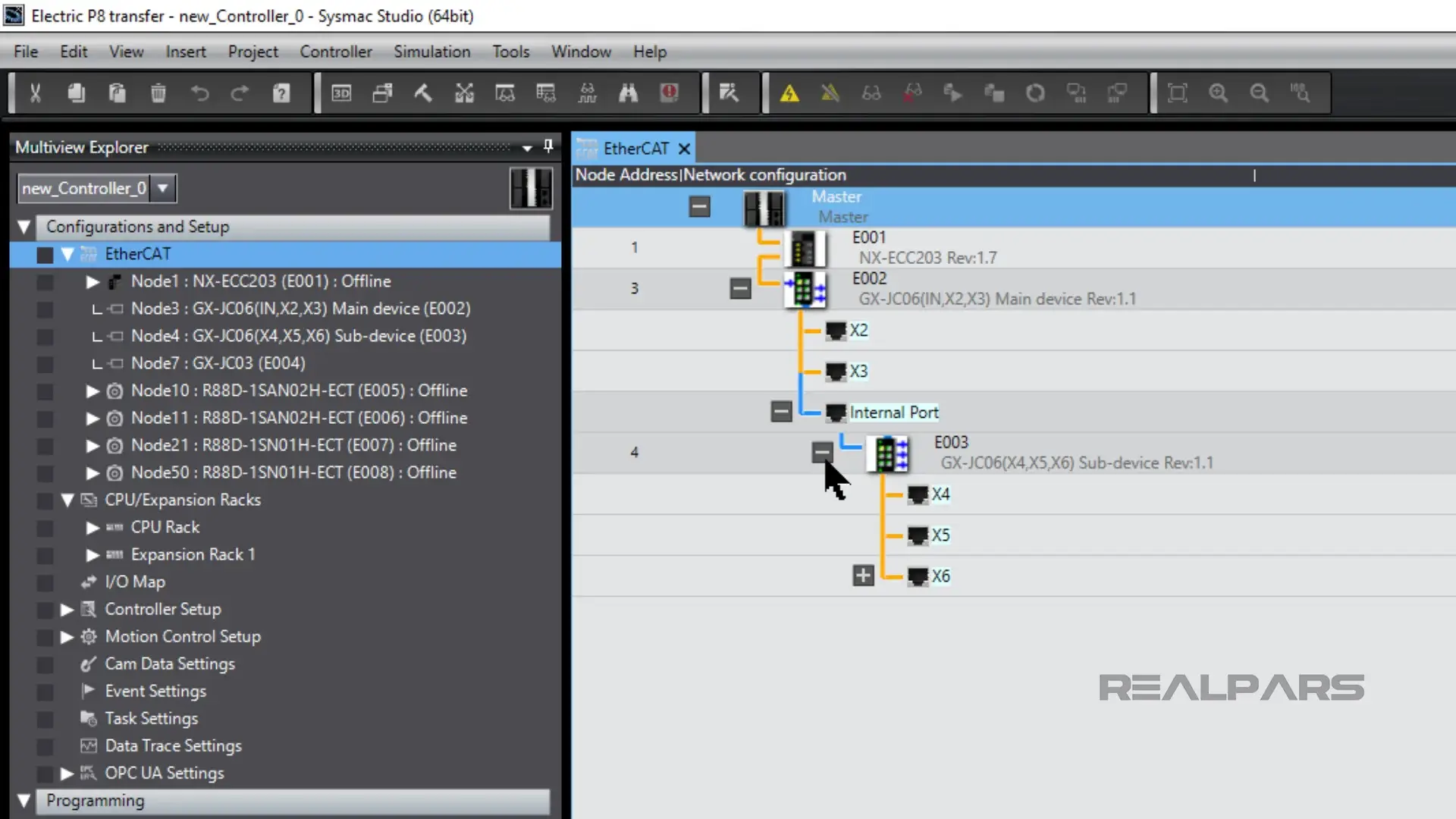Click the yellow warning triangle toolbar icon
This screenshot has height=819, width=1456.
coord(789,93)
